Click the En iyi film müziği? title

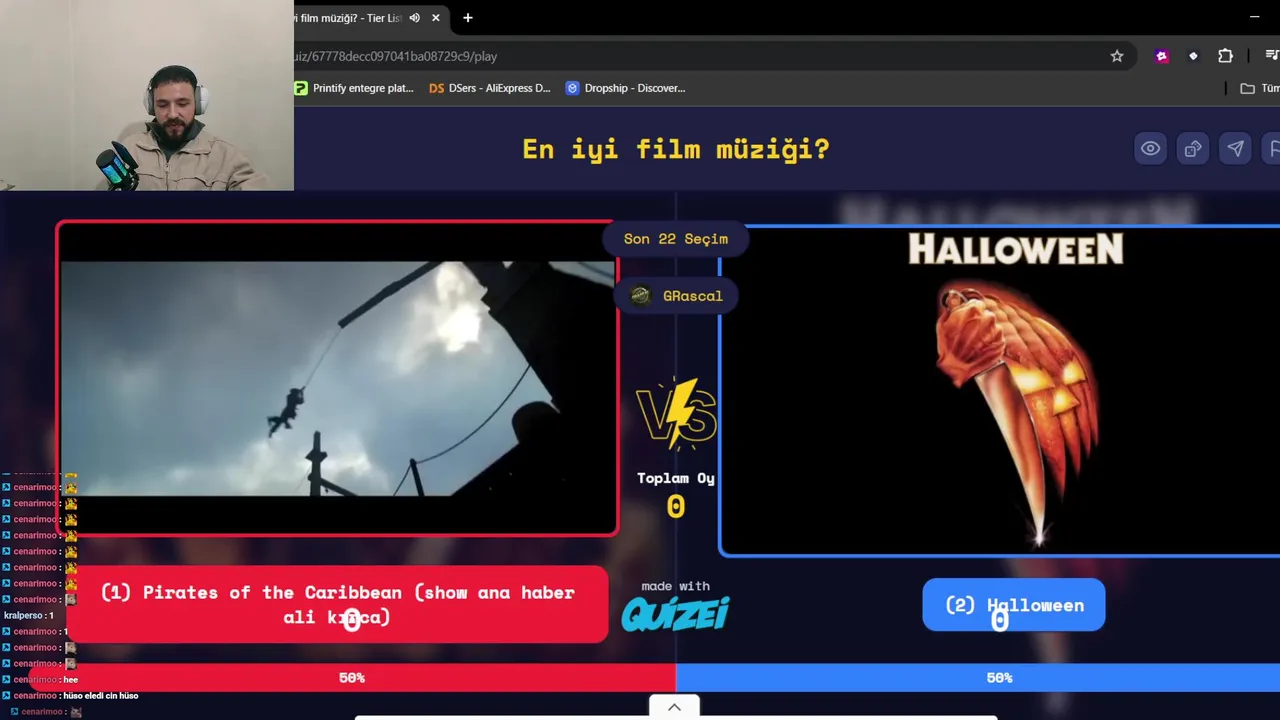pos(676,149)
